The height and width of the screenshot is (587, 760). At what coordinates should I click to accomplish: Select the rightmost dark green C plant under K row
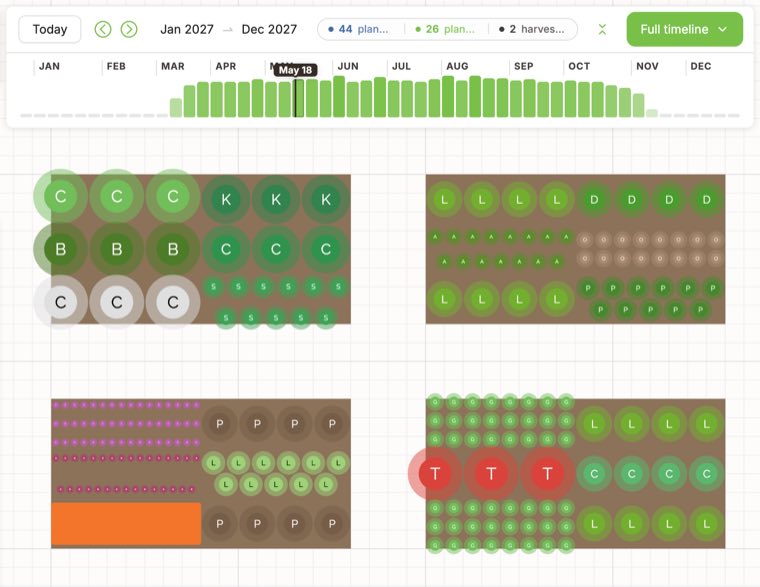click(326, 249)
